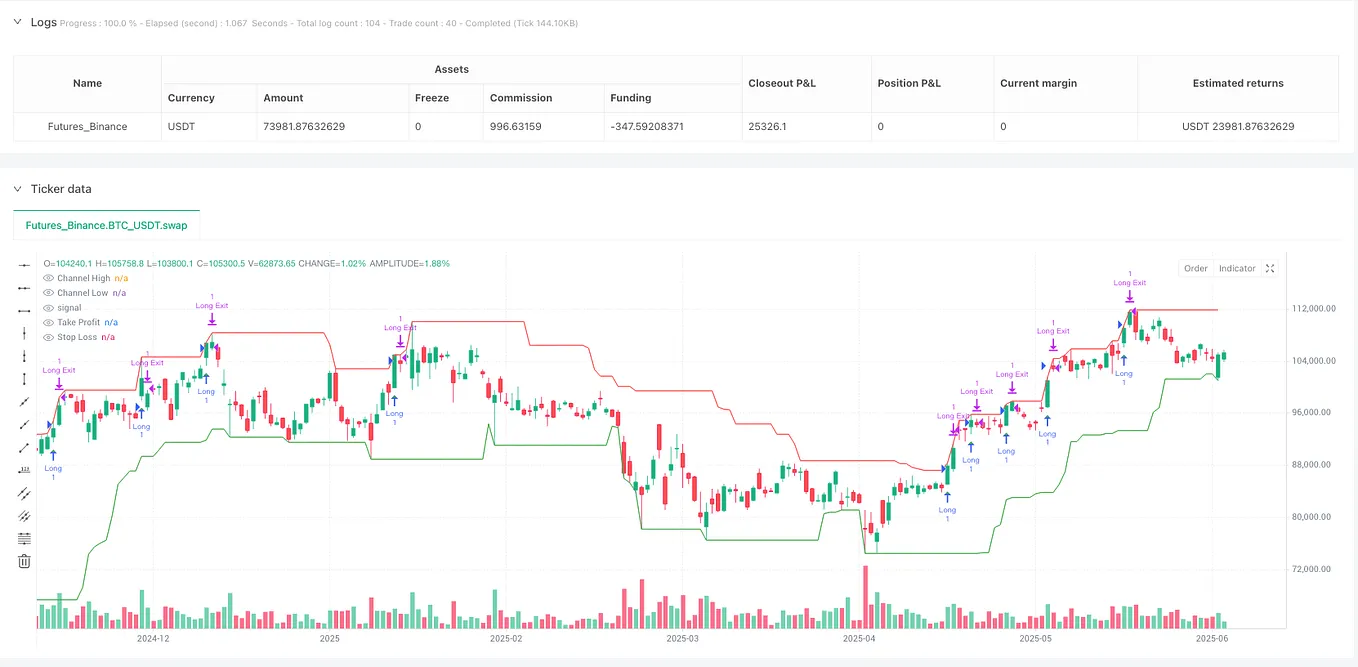1358x667 pixels.
Task: Open the Fibonacci retracement tool
Action: click(x=24, y=538)
